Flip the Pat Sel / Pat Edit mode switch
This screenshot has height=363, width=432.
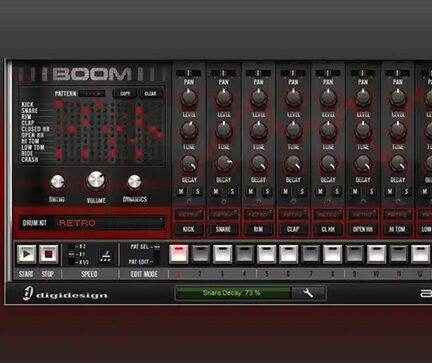(156, 254)
